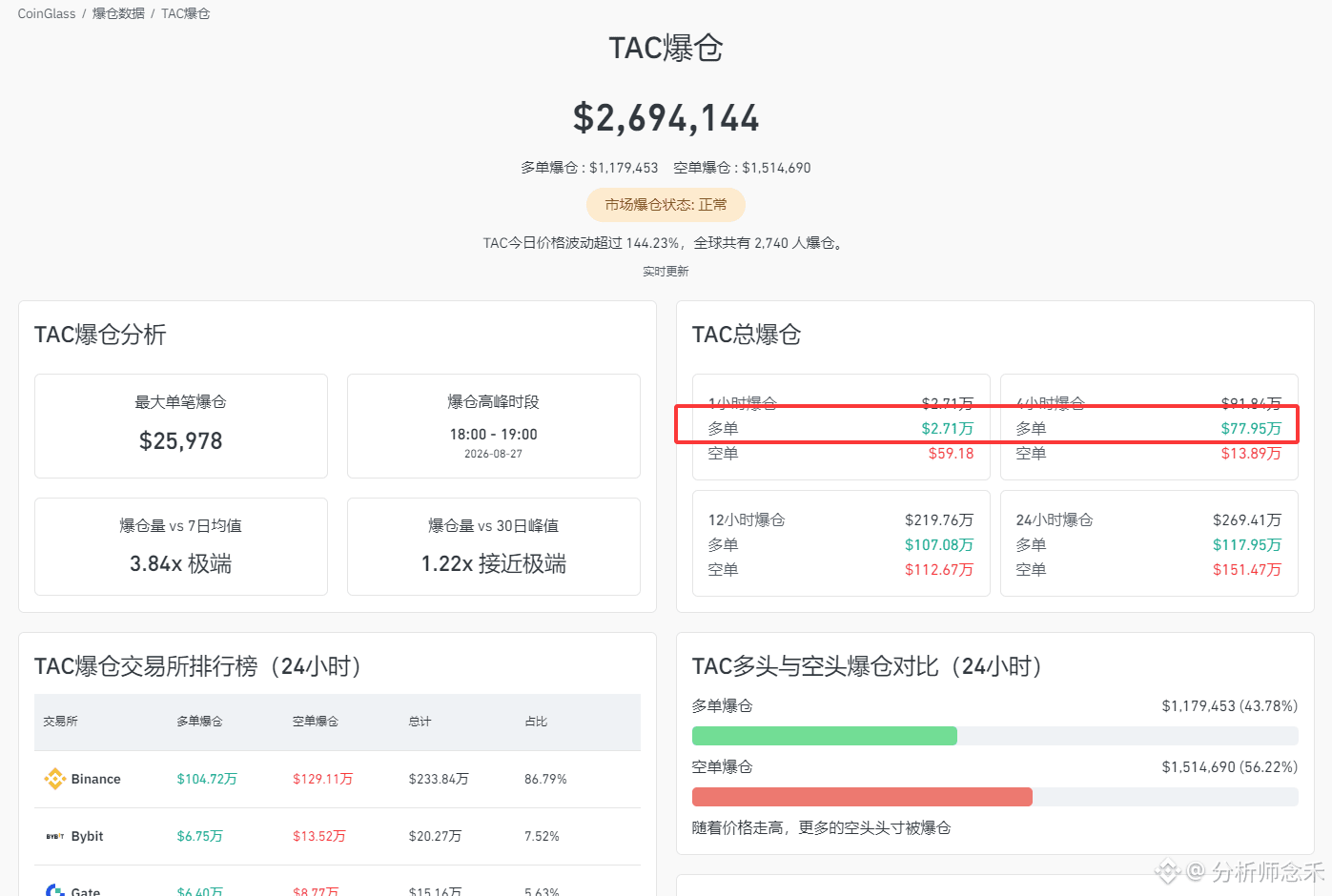This screenshot has height=896, width=1332.
Task: Click the 多单爆仓 : $1,179,453 summary text
Action: pyautogui.click(x=589, y=168)
